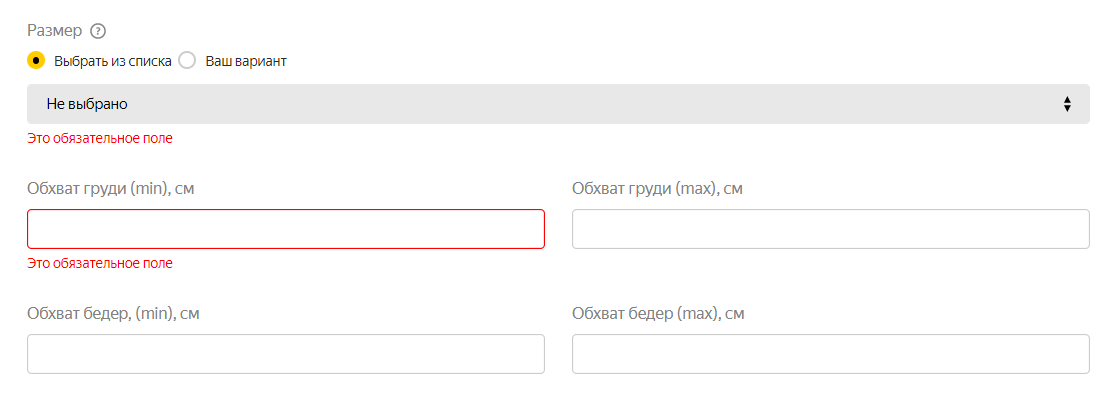
Task: Focus the "Обхват бедер, (min), см" input field
Action: coord(286,354)
